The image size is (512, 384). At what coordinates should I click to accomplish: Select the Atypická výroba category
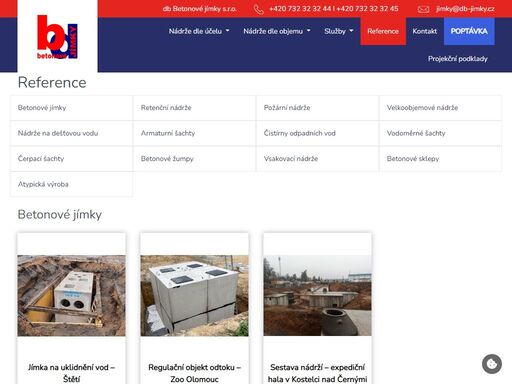pos(71,184)
